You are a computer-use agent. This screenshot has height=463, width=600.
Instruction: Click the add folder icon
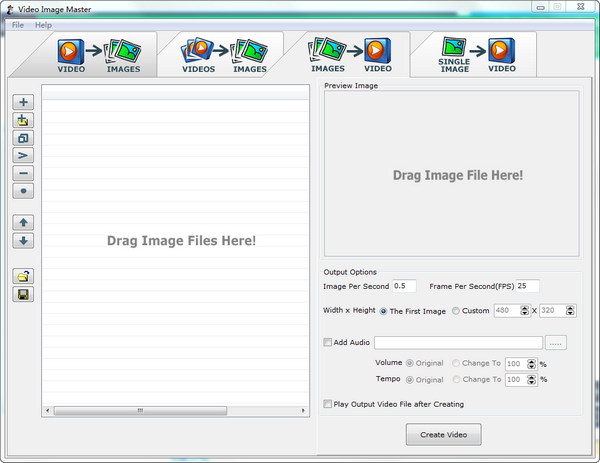click(24, 120)
